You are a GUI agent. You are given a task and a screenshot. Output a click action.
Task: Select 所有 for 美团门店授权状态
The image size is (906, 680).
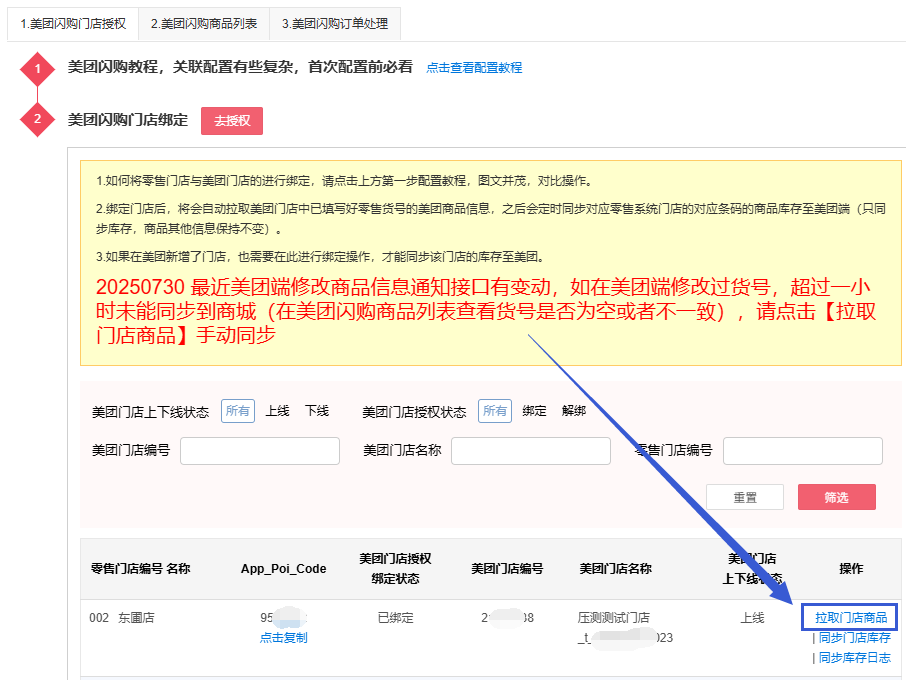point(495,411)
